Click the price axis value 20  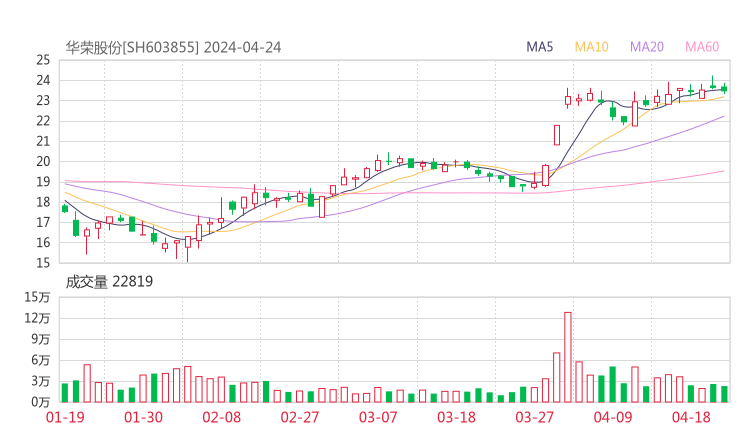(43, 161)
